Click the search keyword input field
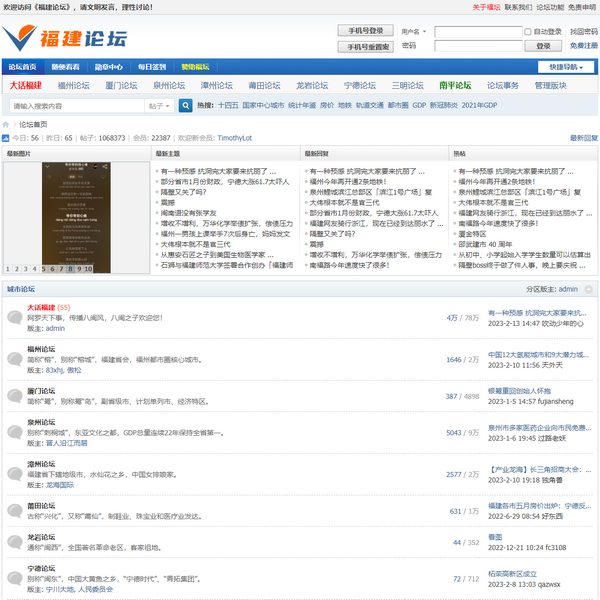This screenshot has width=600, height=600. (x=75, y=105)
